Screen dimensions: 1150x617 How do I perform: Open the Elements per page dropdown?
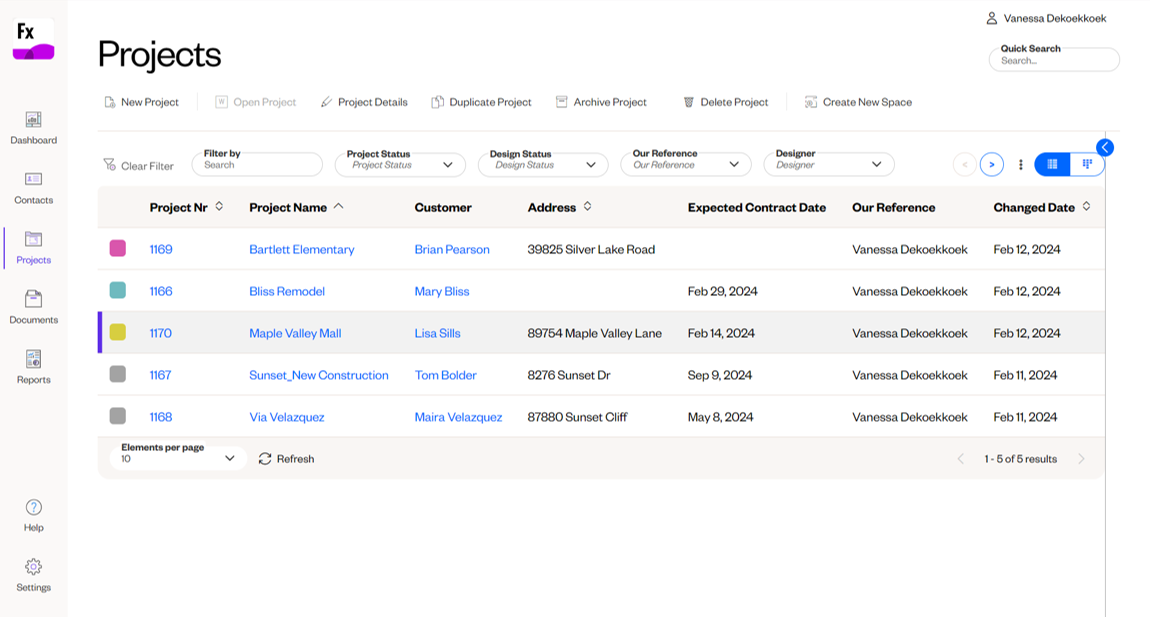point(178,458)
